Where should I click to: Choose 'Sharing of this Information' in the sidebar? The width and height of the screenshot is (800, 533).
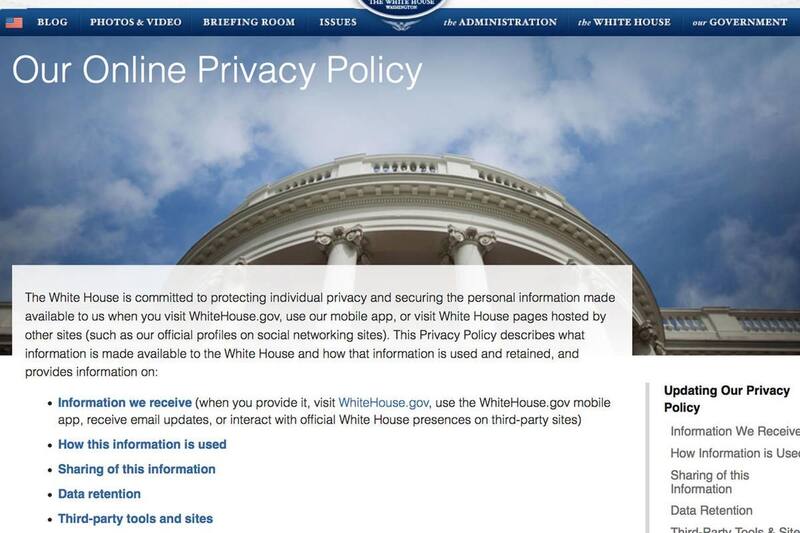click(x=710, y=482)
